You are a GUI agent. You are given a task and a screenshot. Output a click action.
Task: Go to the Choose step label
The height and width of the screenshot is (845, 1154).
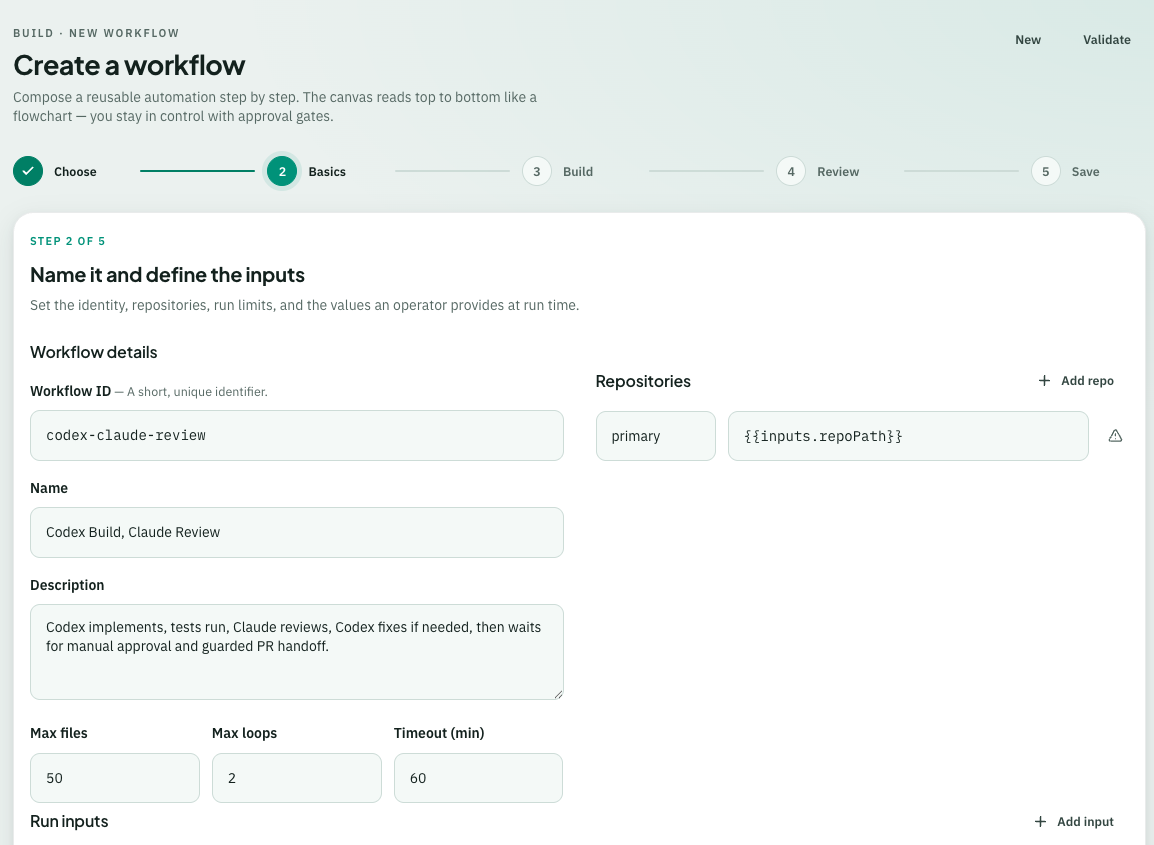point(75,172)
